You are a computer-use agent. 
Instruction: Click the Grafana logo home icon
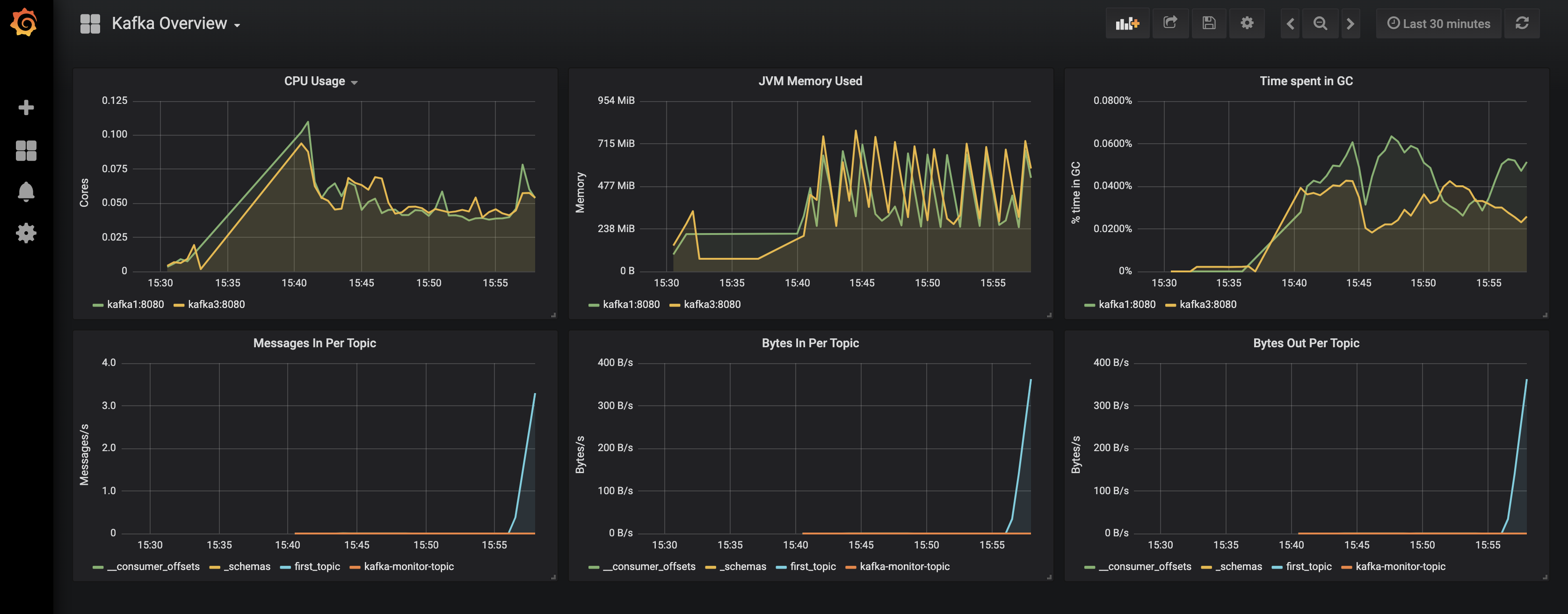[24, 22]
